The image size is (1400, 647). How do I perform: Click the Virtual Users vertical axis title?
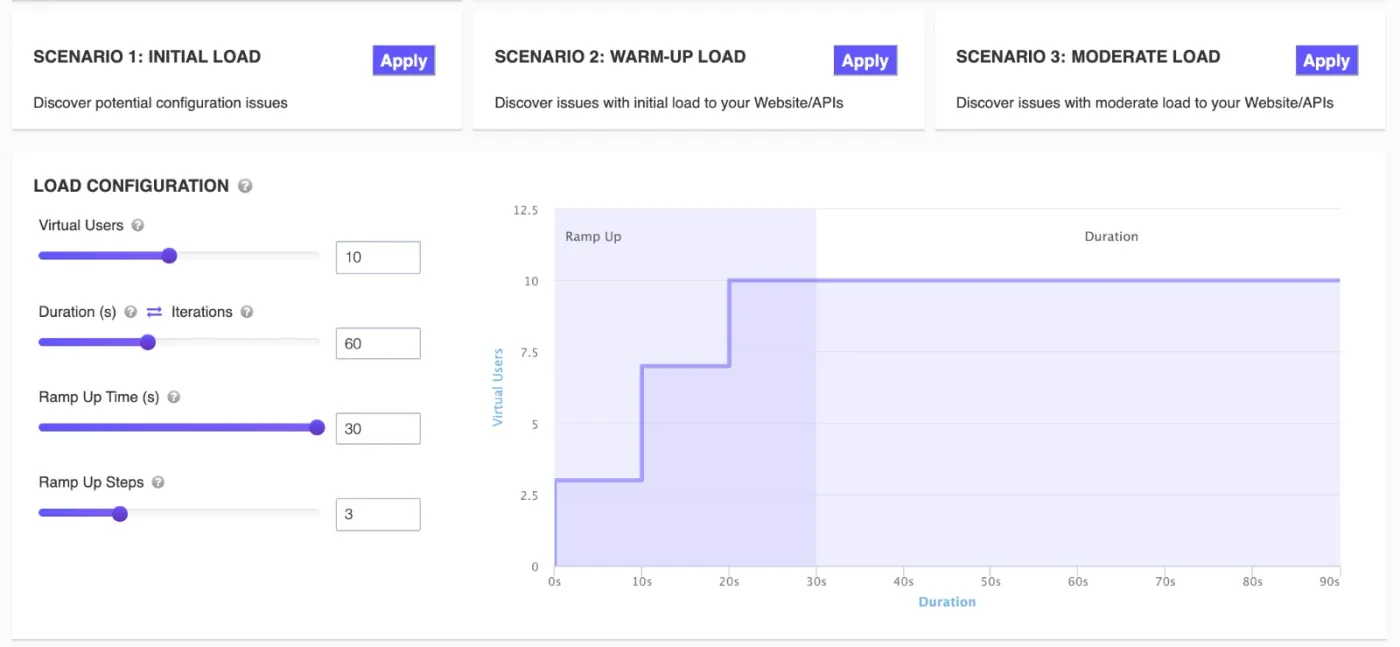click(498, 387)
